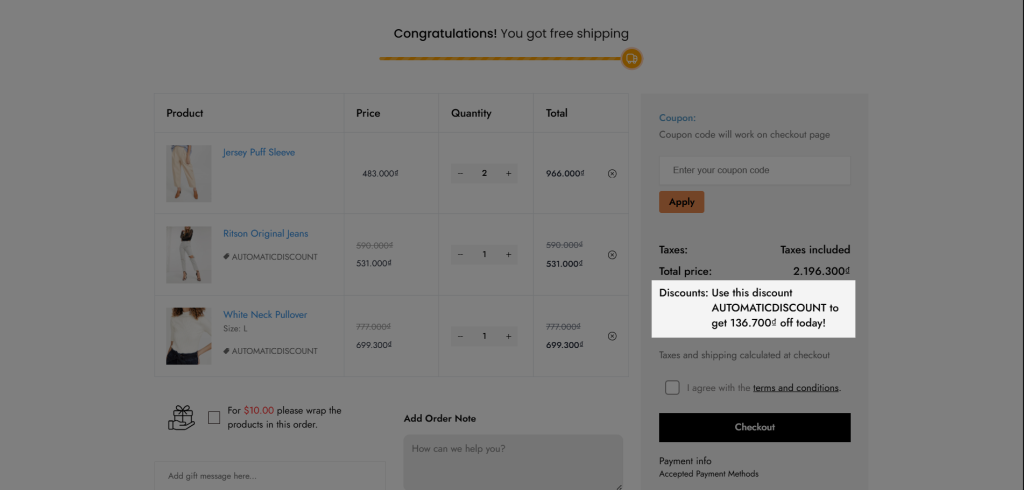Click the Add Order Note text area
Image resolution: width=1024 pixels, height=490 pixels.
(513, 463)
